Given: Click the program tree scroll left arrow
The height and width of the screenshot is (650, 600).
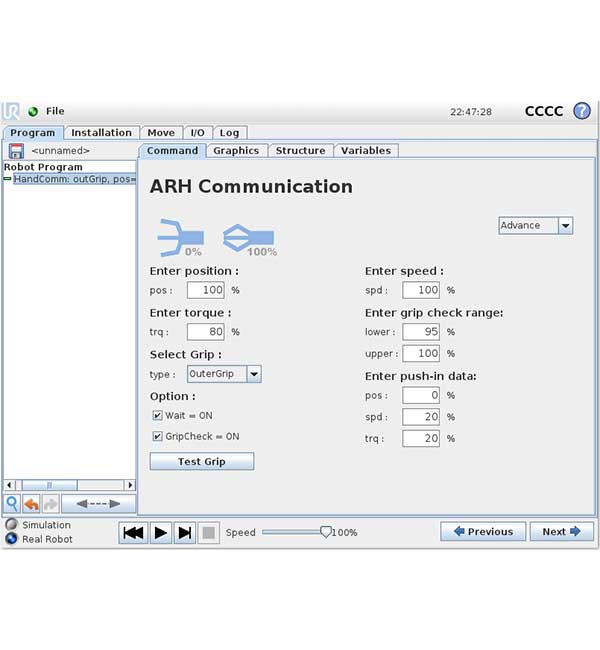Looking at the screenshot, I should click(9, 485).
